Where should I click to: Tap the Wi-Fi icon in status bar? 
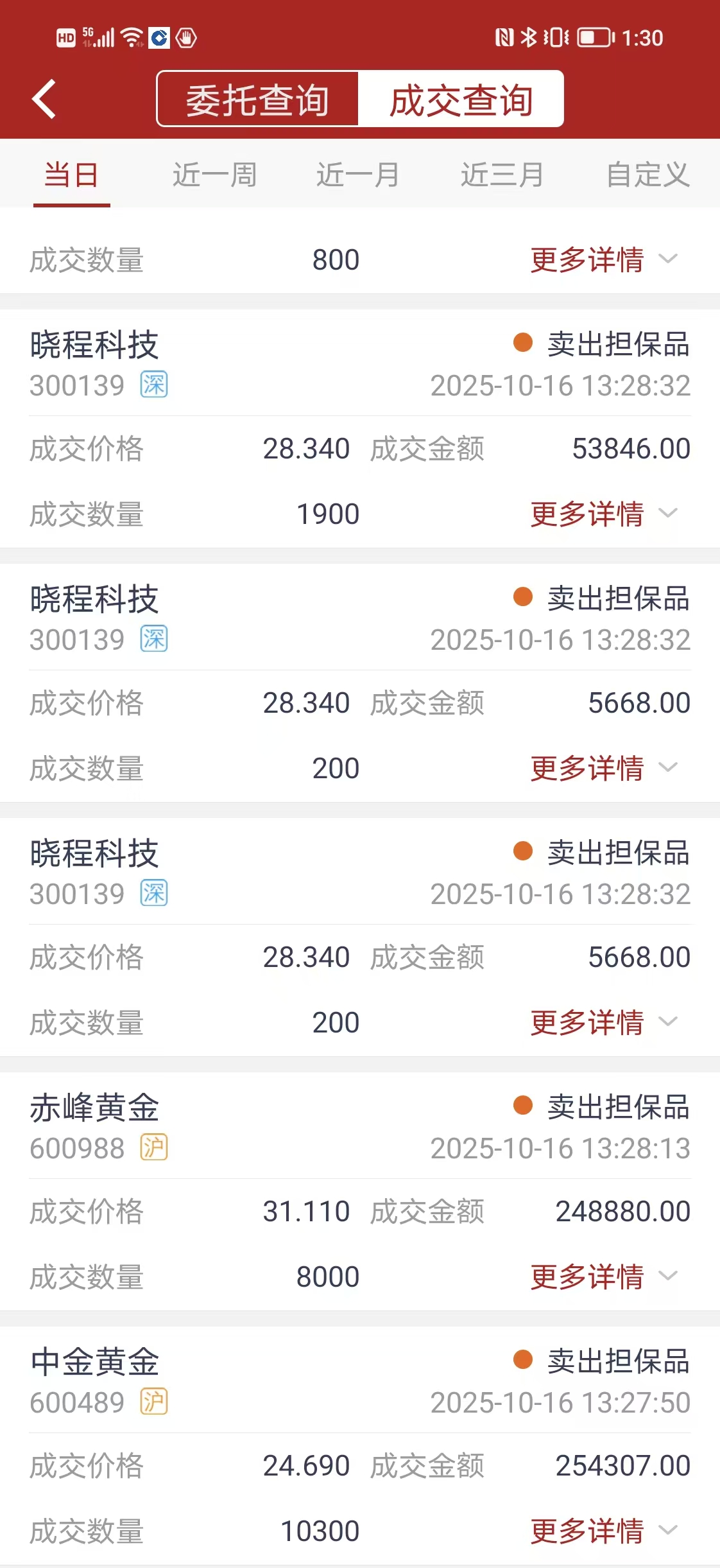(132, 37)
